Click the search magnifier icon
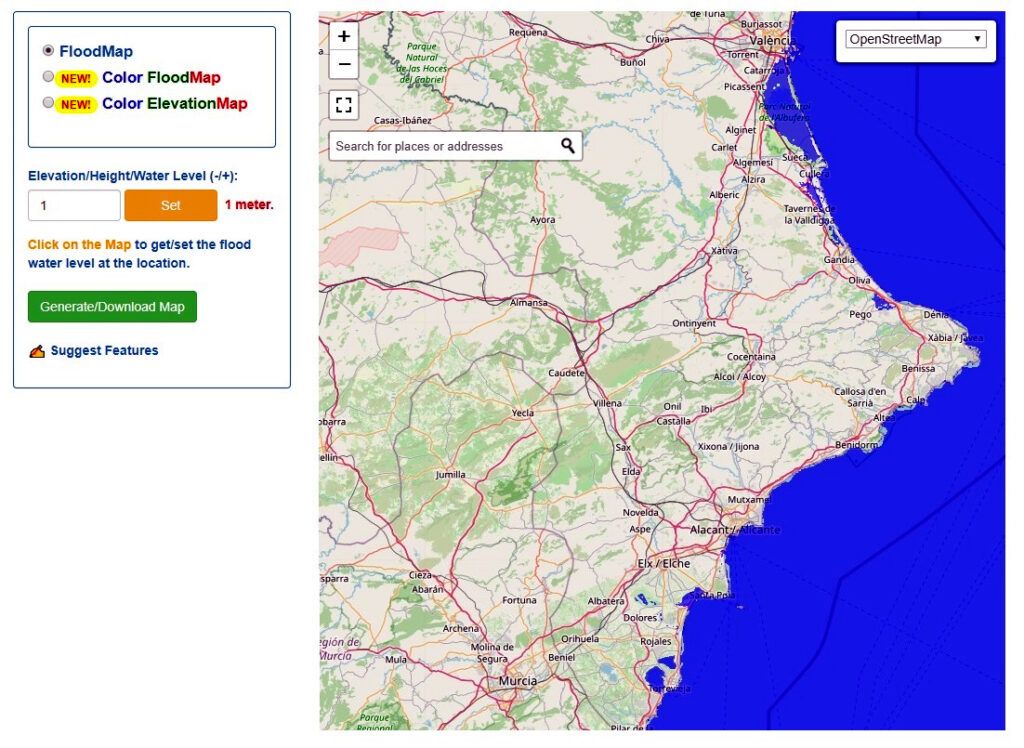Image resolution: width=1024 pixels, height=748 pixels. click(568, 146)
